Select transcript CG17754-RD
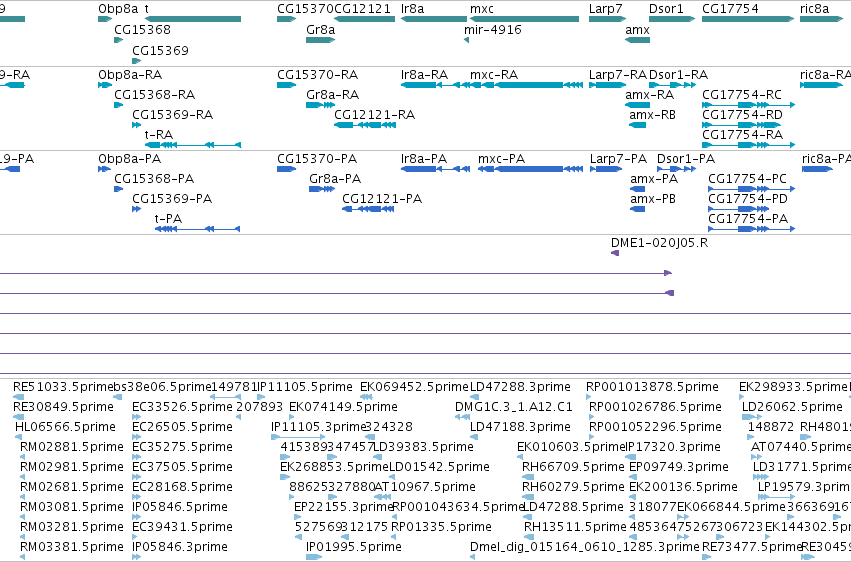 (x=742, y=115)
